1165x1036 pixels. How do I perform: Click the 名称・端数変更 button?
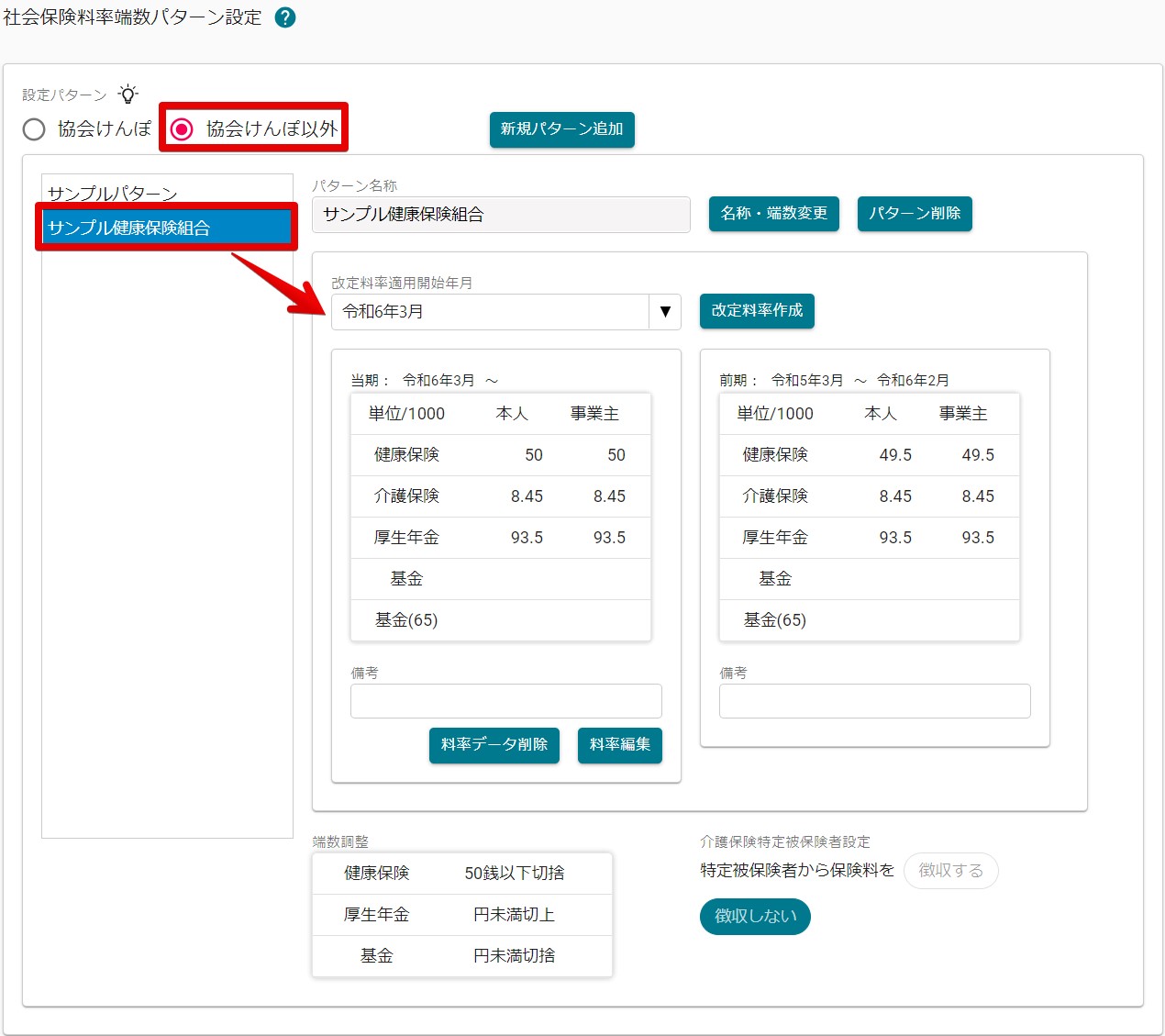click(x=774, y=214)
